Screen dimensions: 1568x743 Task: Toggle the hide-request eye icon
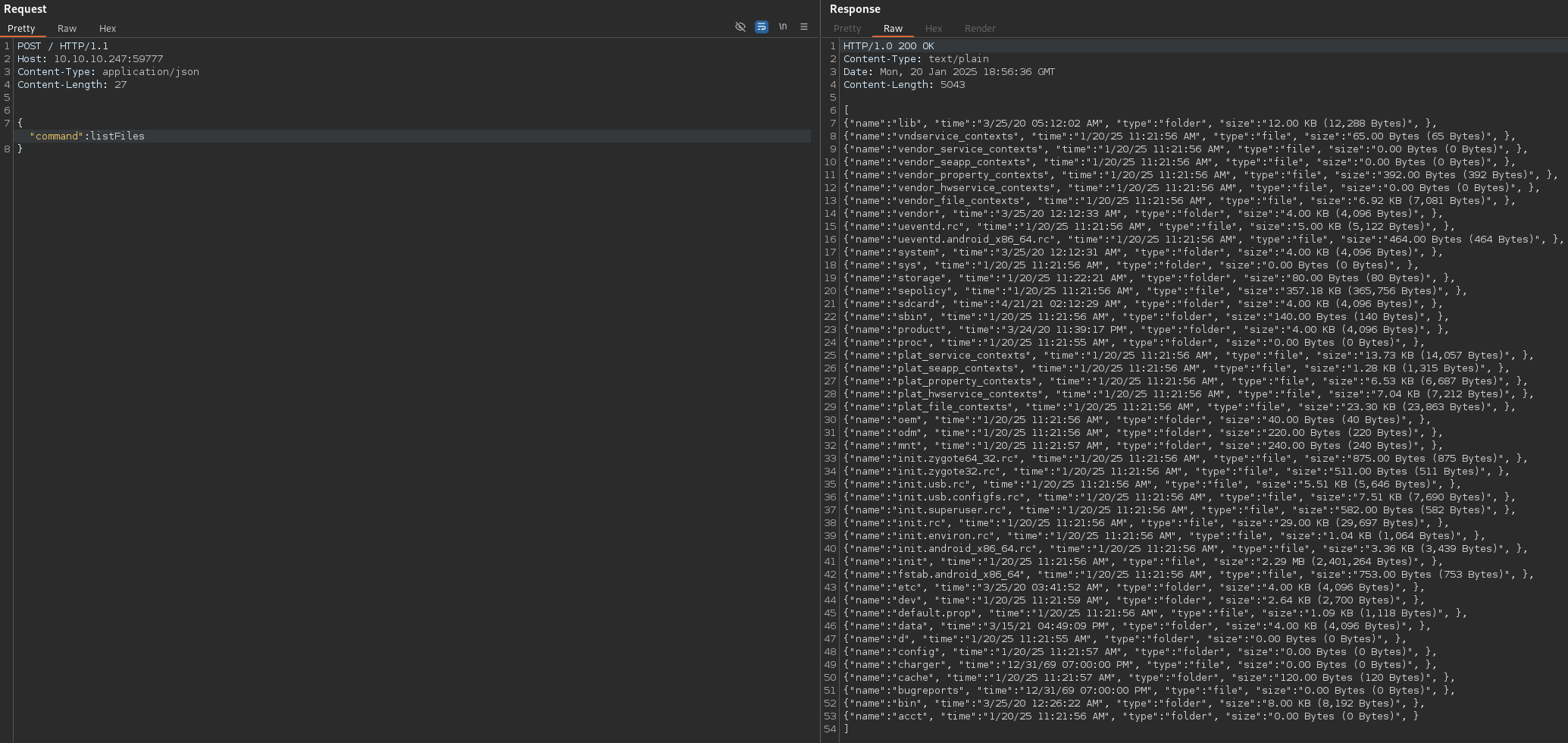tap(740, 27)
